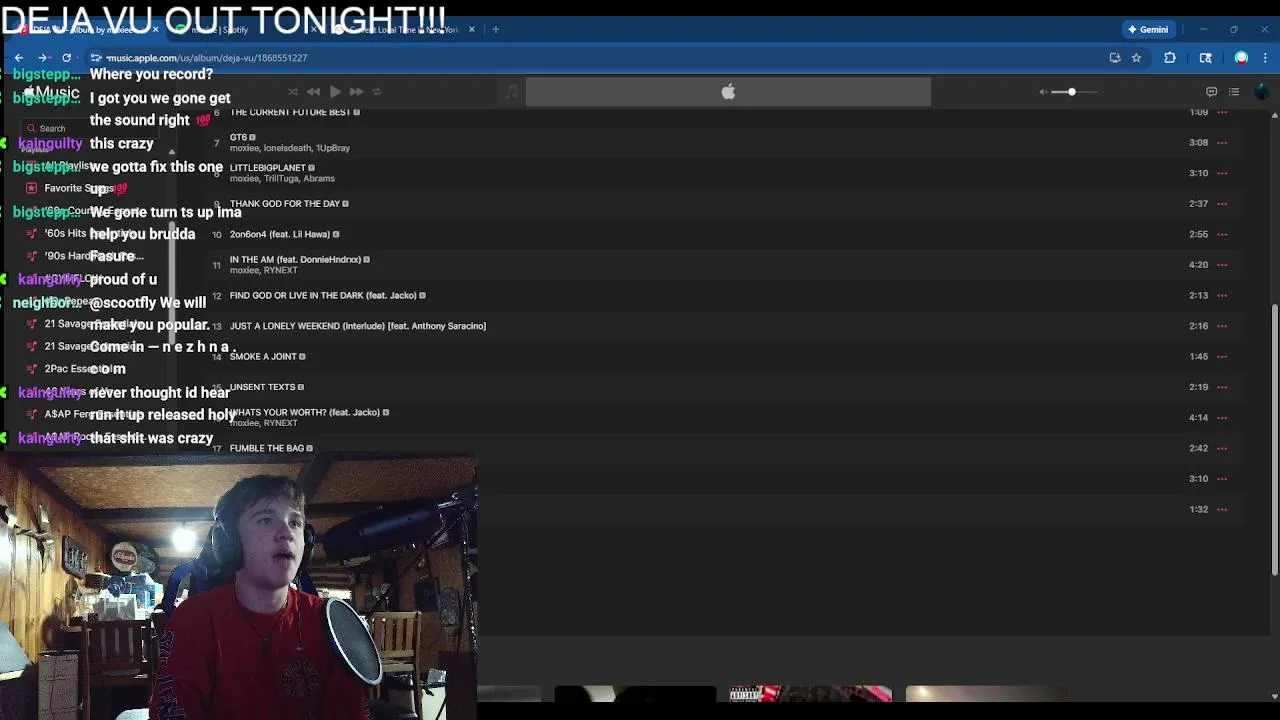Open the lyrics panel icon
The image size is (1280, 720).
(x=1211, y=92)
